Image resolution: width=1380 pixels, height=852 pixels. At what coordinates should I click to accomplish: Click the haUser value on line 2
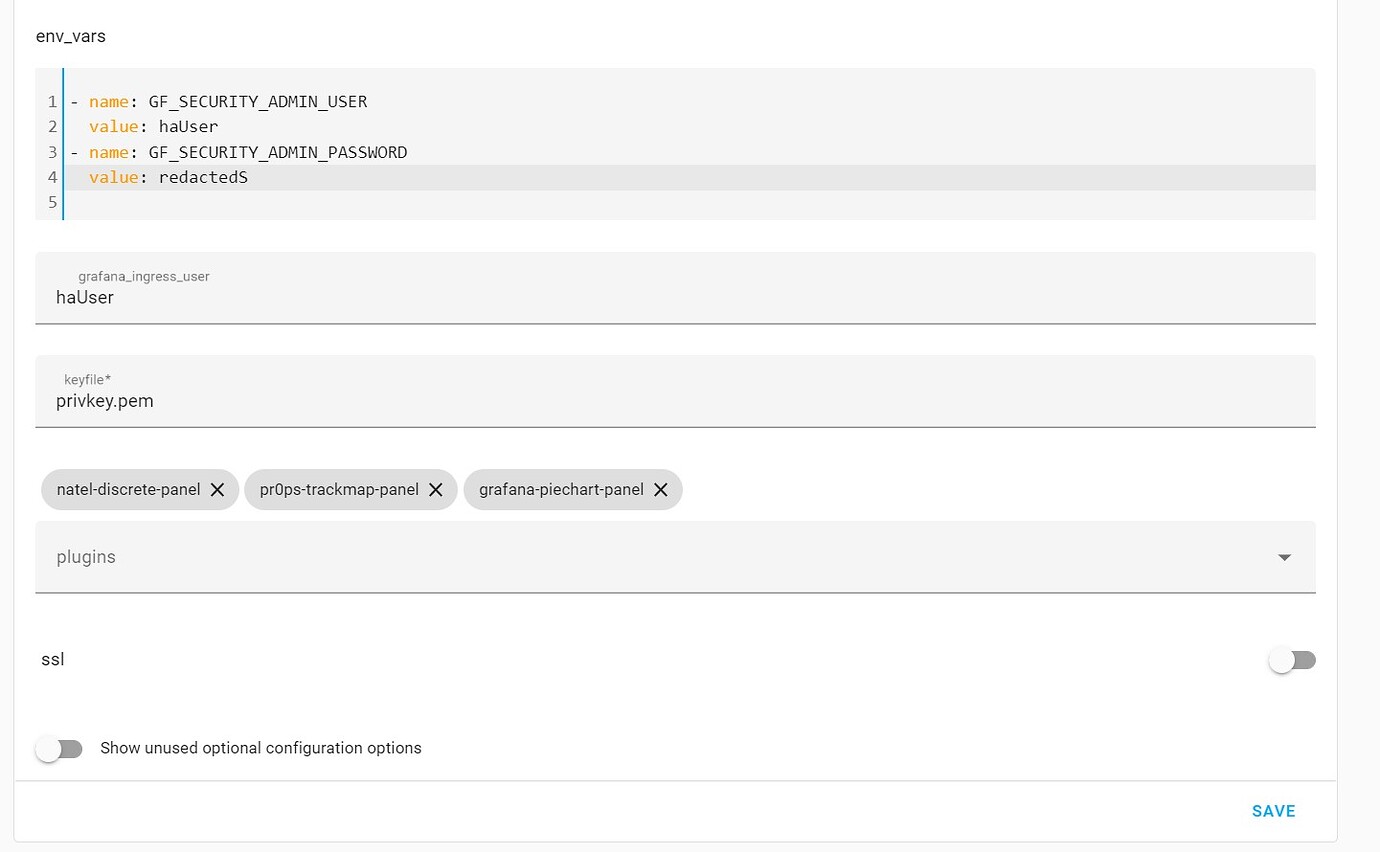pos(188,126)
